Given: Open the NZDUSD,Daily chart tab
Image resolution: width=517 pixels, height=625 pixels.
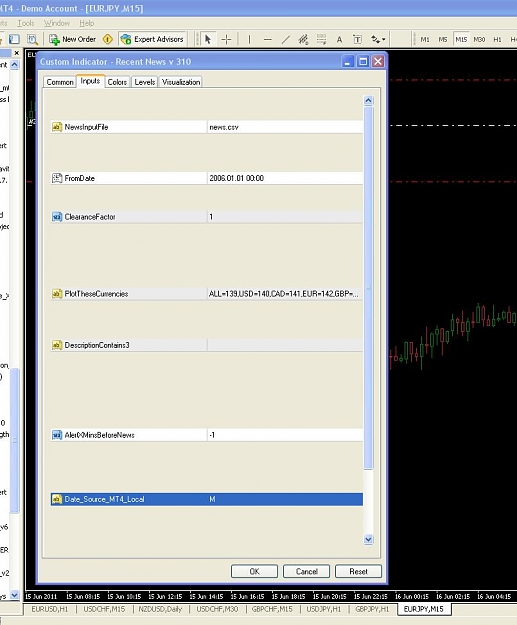Looking at the screenshot, I should pos(160,609).
